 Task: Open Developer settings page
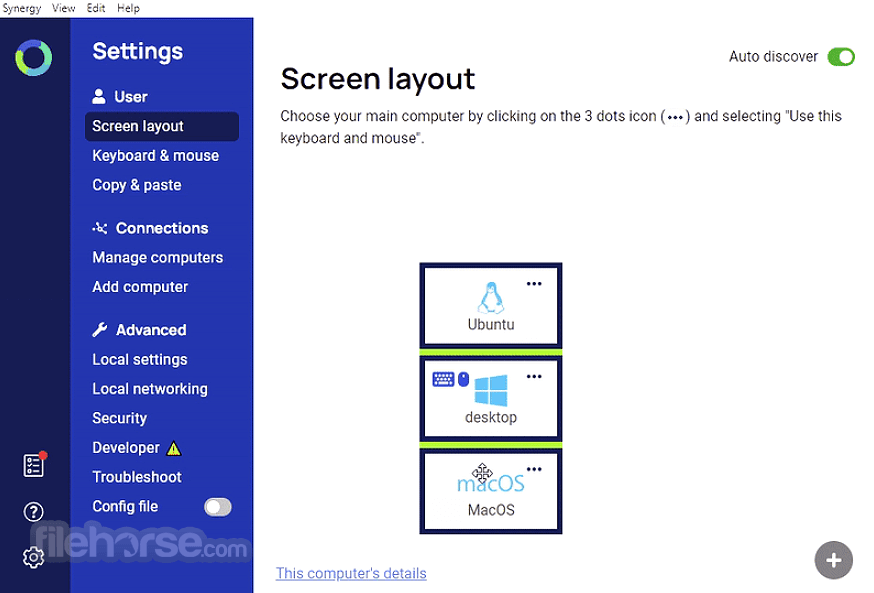[126, 448]
